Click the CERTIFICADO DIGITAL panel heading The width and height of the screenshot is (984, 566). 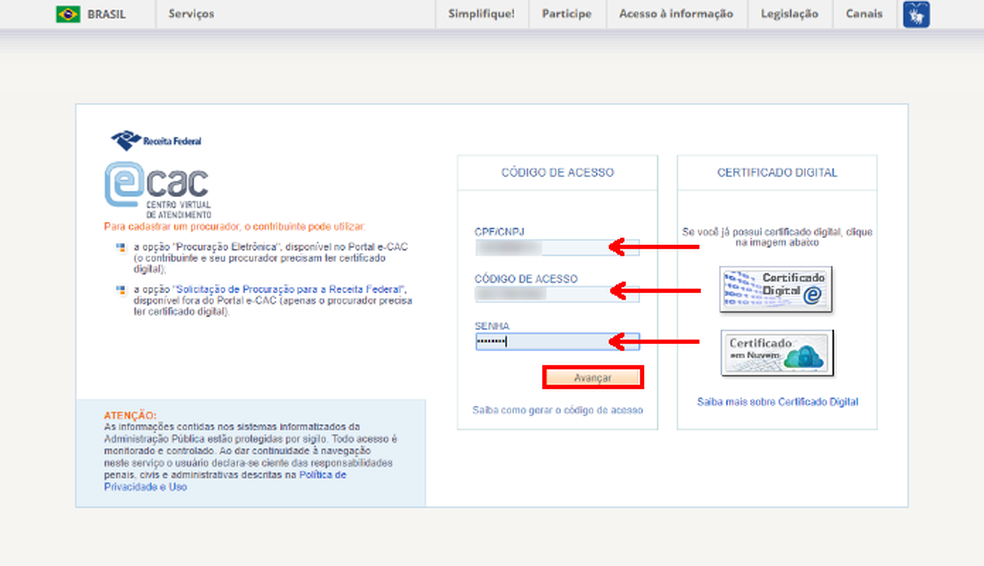(x=777, y=173)
